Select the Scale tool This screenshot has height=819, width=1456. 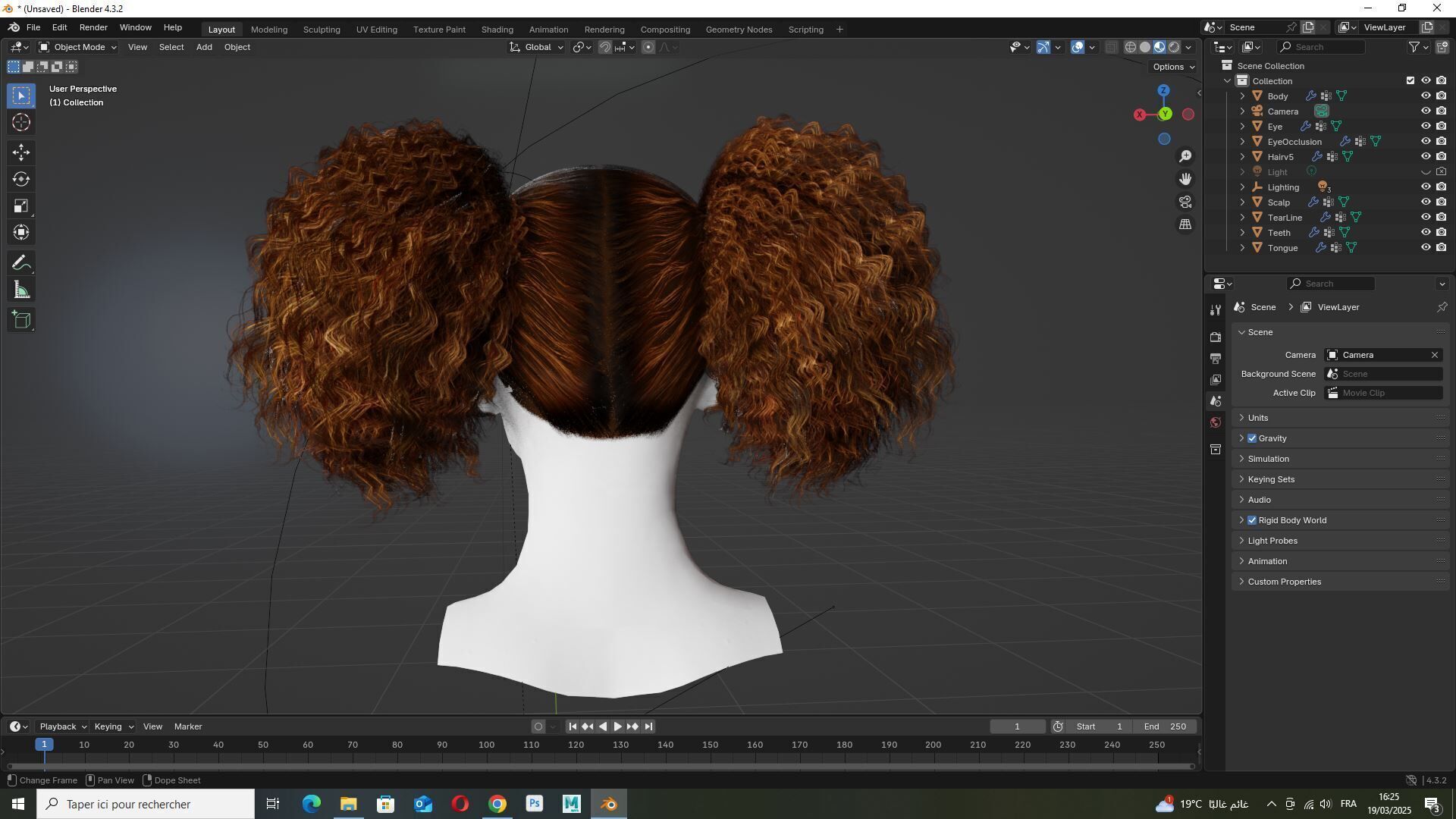tap(21, 206)
